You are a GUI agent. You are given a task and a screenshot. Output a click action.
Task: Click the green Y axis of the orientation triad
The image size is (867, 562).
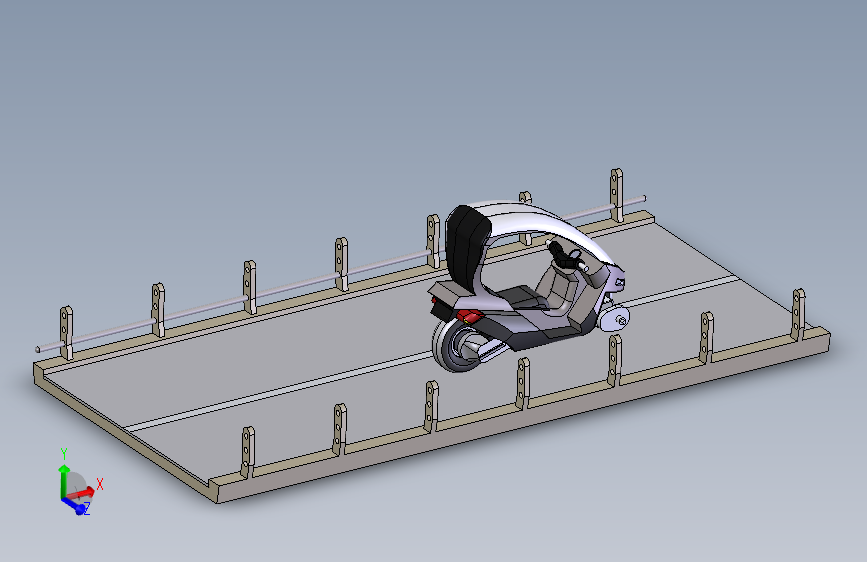point(64,481)
